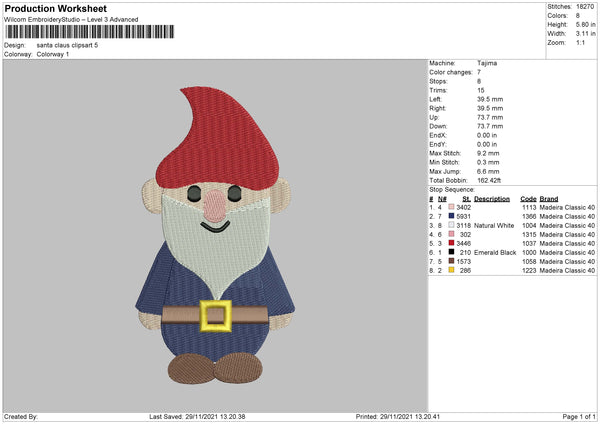Select the navy blue swatch in stop 2
Viewport: 600px width, 424px height.
452,216
